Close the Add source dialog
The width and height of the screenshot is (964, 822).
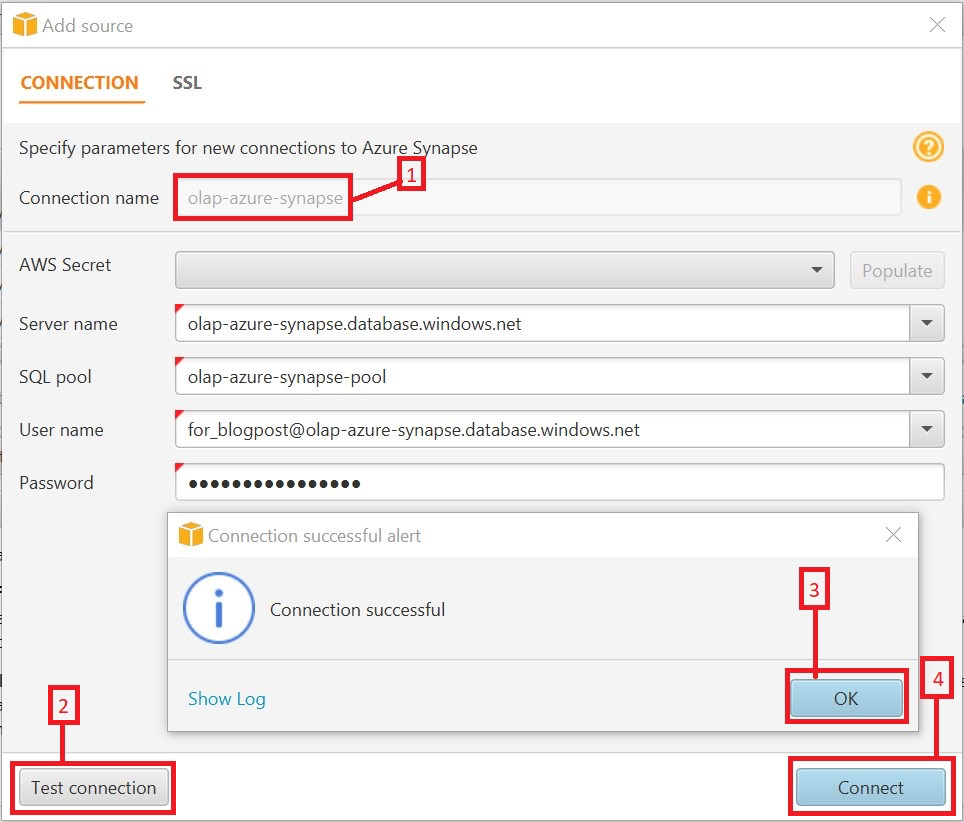click(937, 25)
